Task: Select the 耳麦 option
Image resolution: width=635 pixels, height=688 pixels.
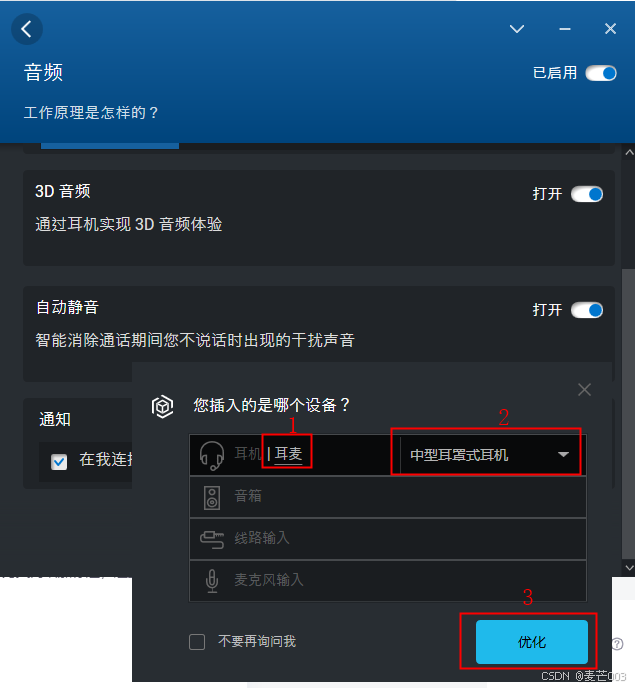Action: coord(288,453)
